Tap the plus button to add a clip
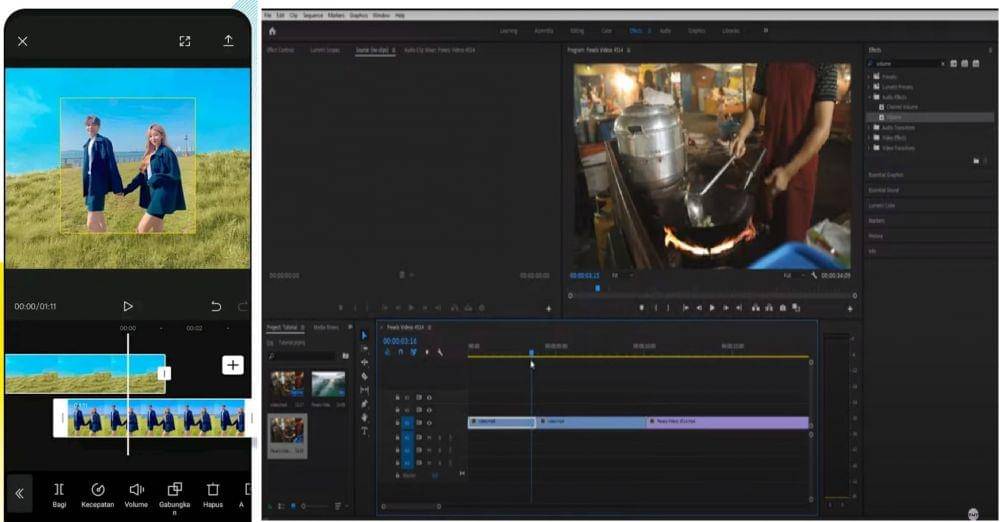 pos(232,365)
